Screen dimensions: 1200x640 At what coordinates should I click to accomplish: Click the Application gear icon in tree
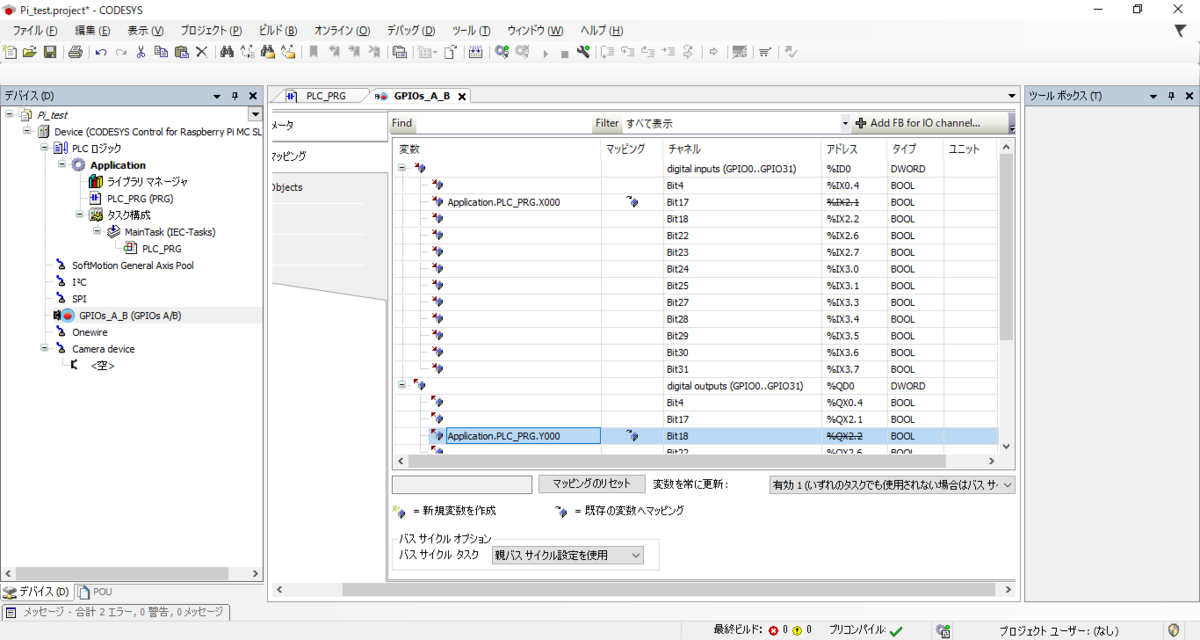[78, 165]
